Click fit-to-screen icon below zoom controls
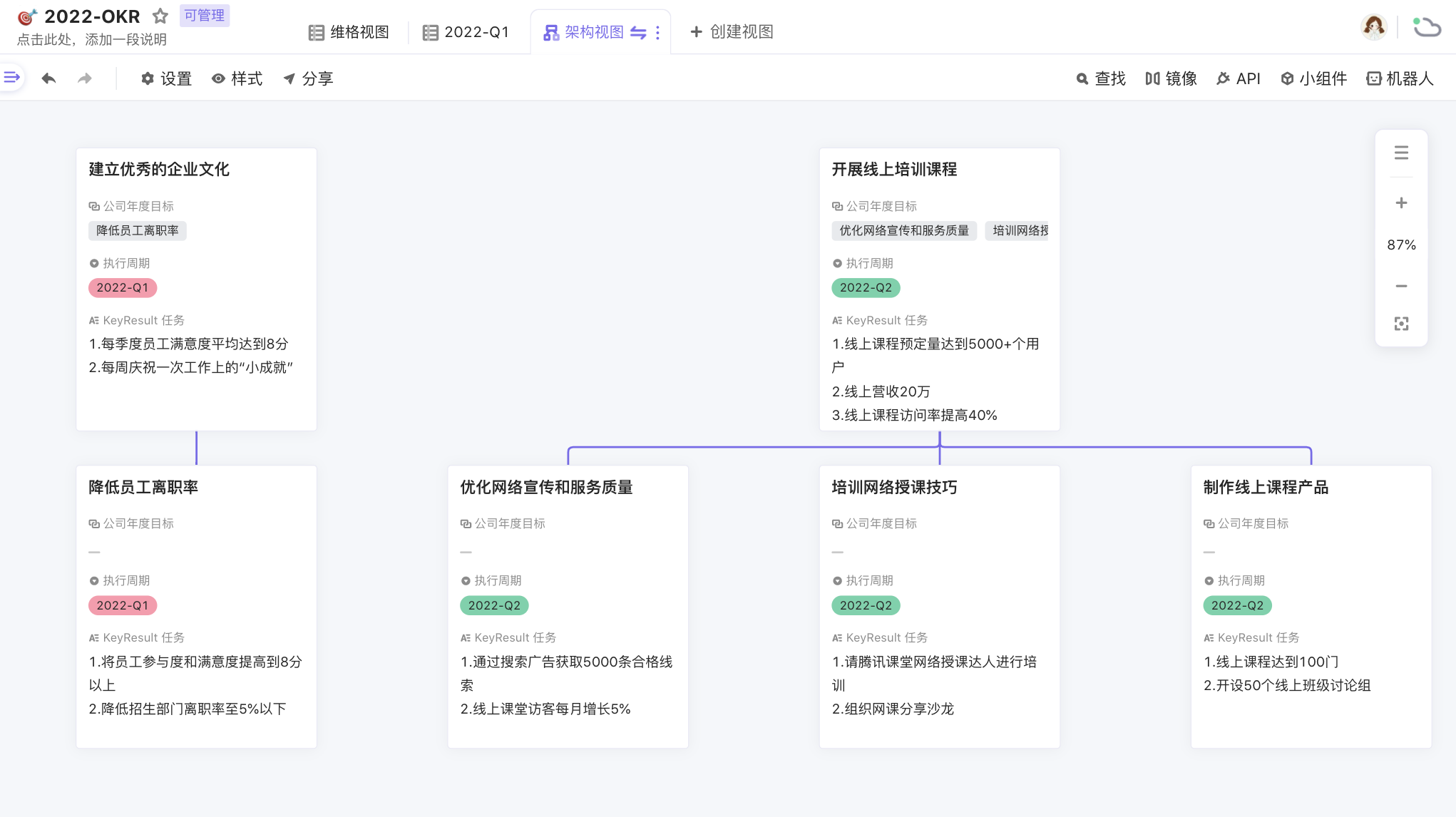The image size is (1456, 817). [x=1401, y=324]
